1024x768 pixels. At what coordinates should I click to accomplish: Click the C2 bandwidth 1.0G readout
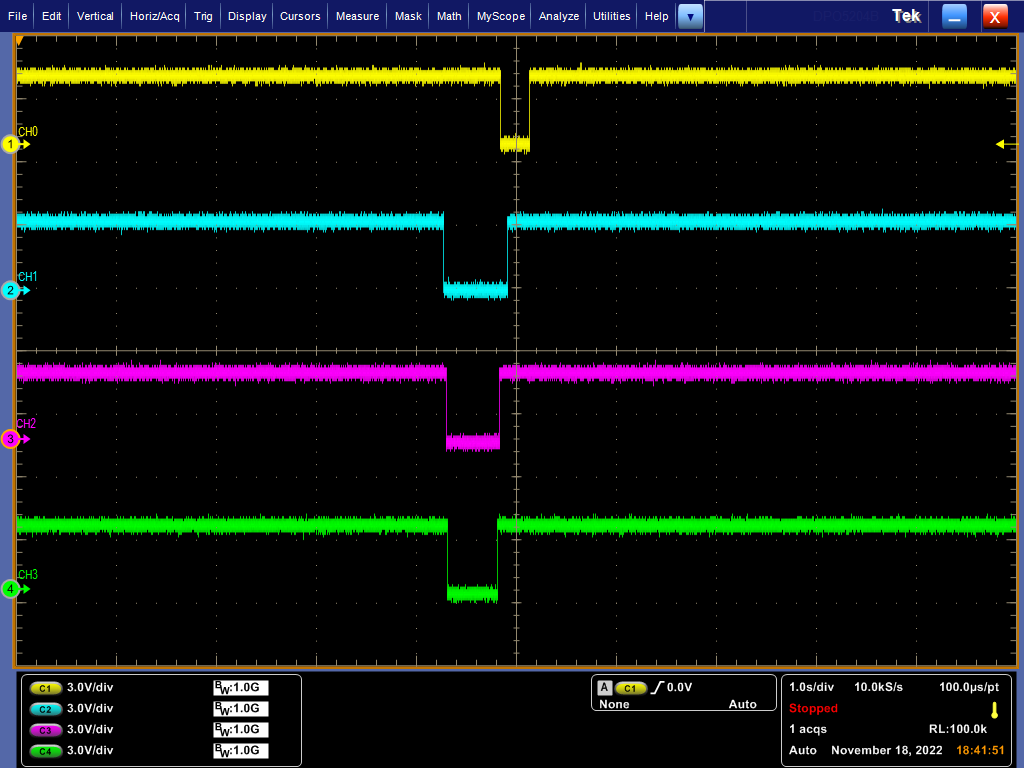point(241,709)
